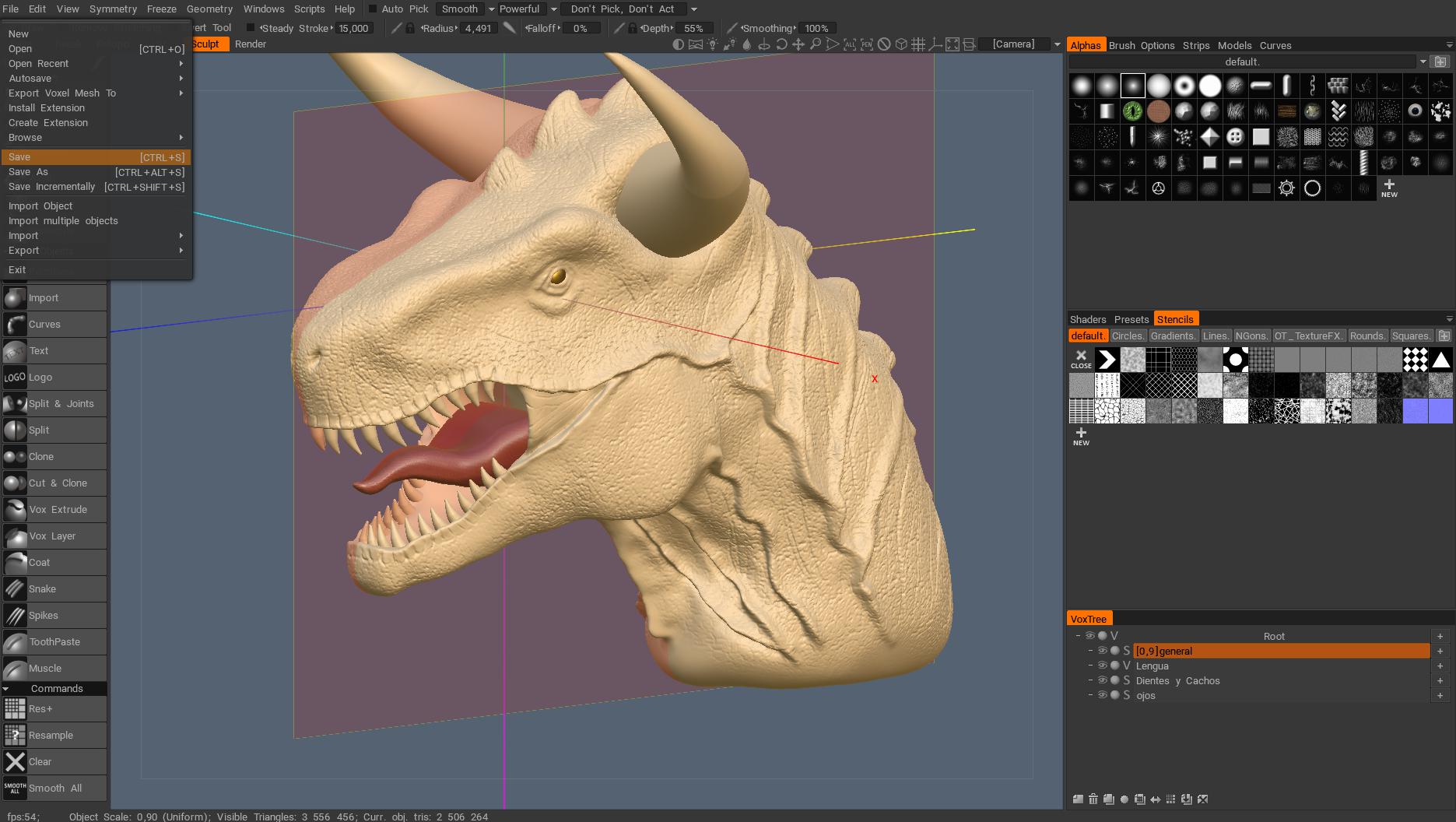Toggle visibility of the Root layer

[1089, 636]
